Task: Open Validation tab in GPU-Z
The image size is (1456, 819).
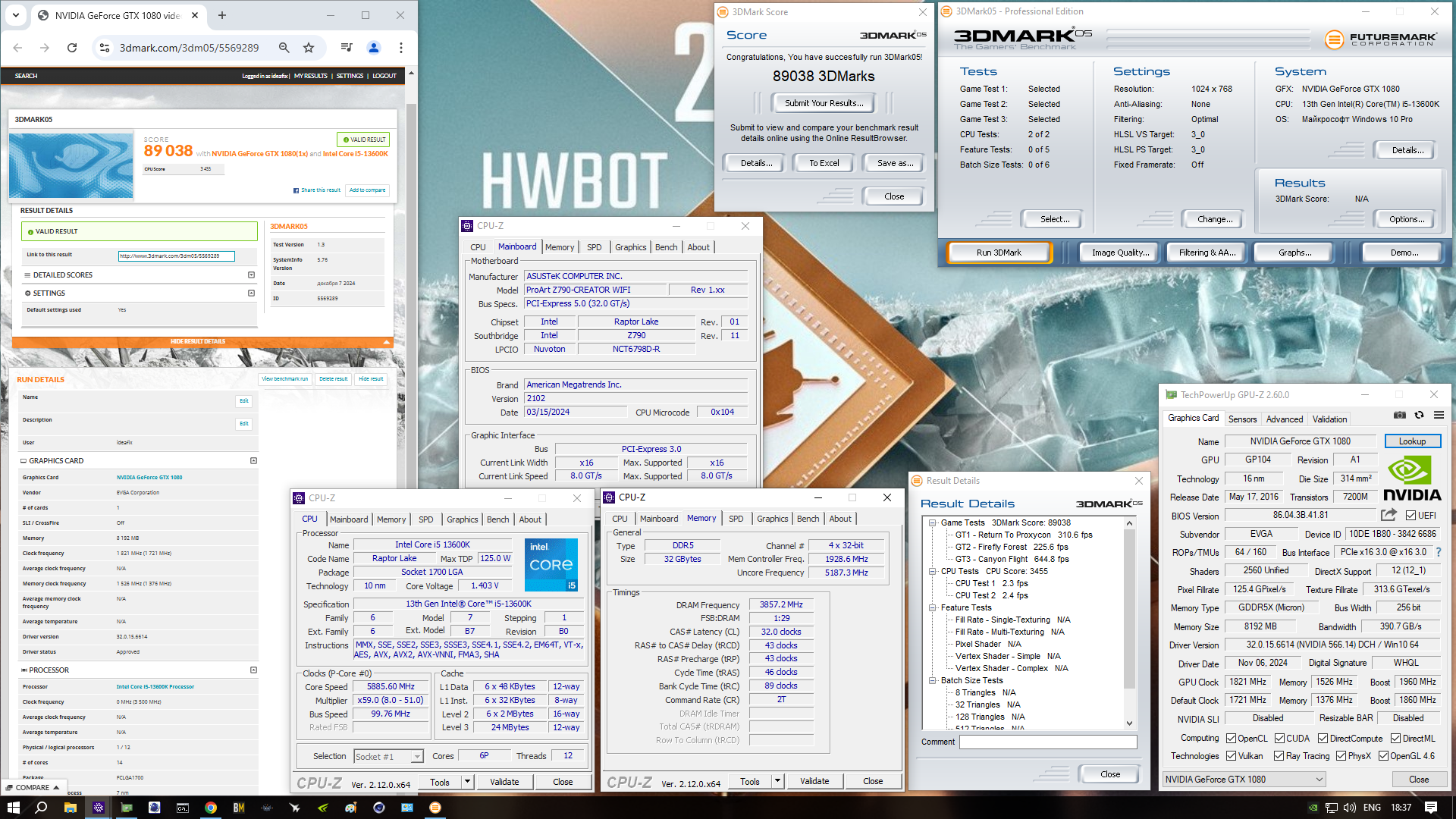Action: coord(1329,419)
